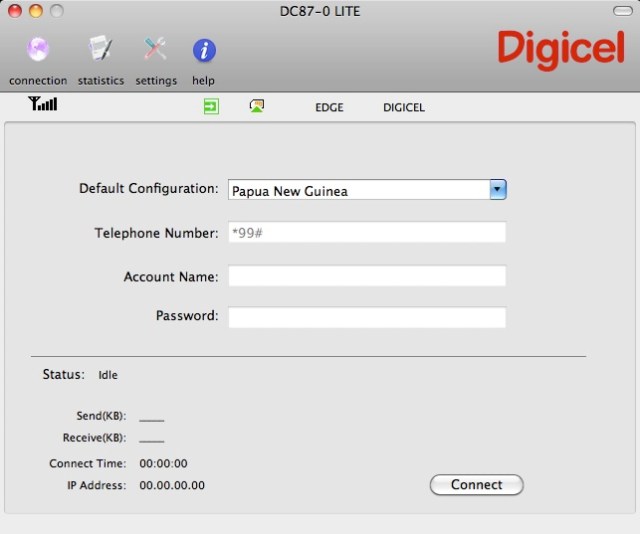The width and height of the screenshot is (640, 534).
Task: Click the DIGICEL operator name label
Action: click(404, 107)
